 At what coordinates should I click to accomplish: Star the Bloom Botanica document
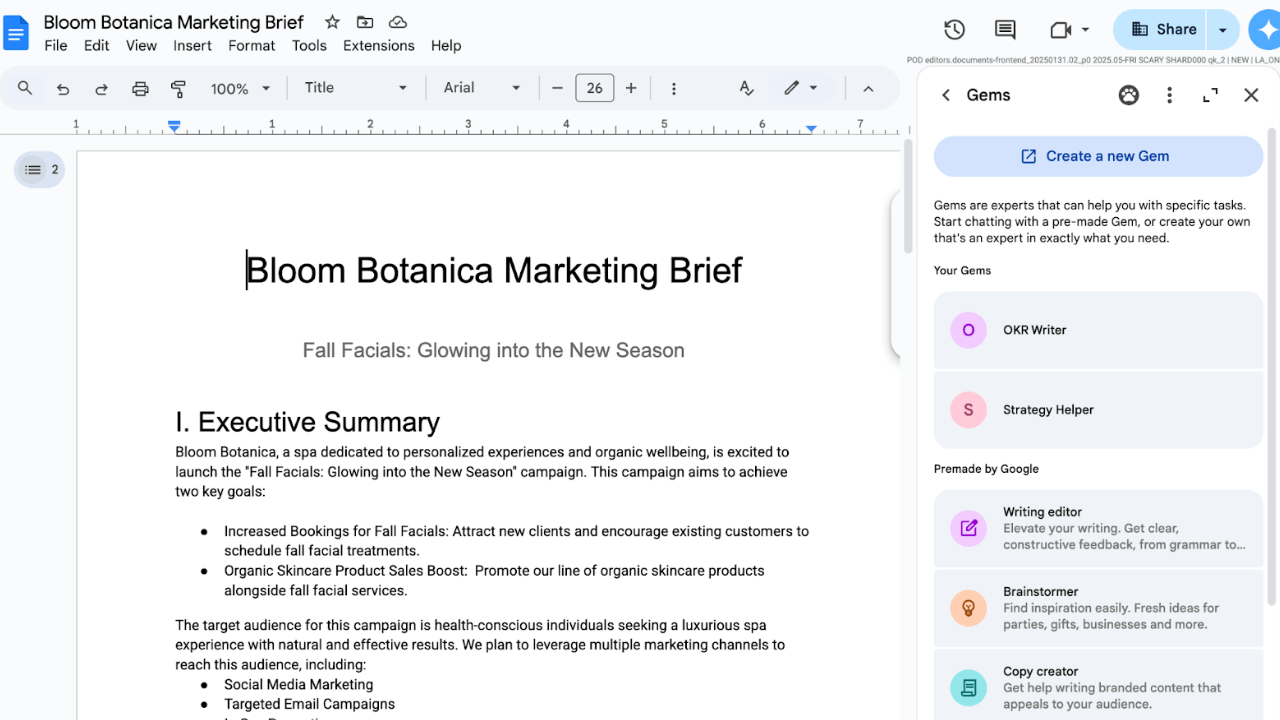pyautogui.click(x=331, y=22)
